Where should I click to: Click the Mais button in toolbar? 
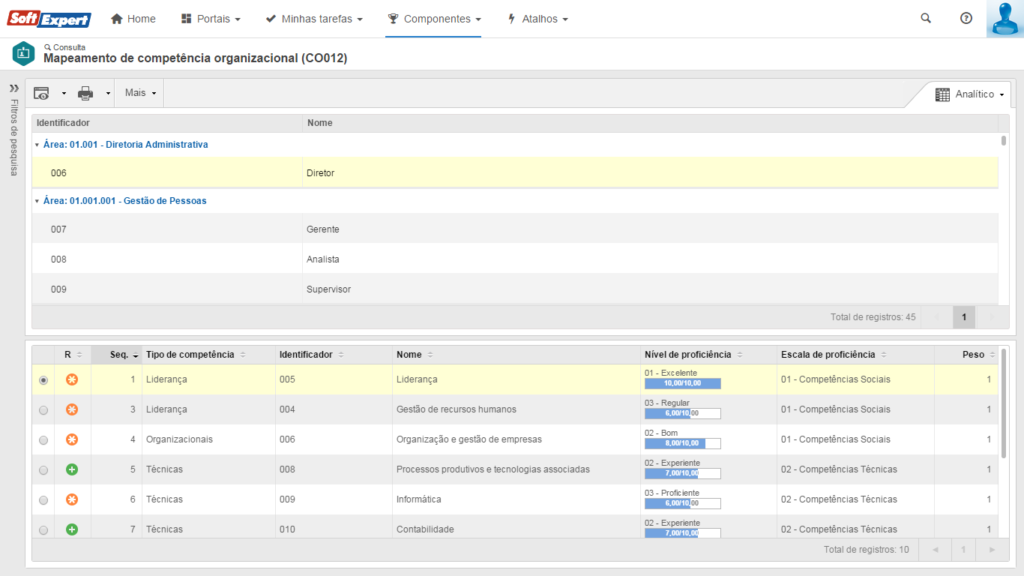click(141, 93)
